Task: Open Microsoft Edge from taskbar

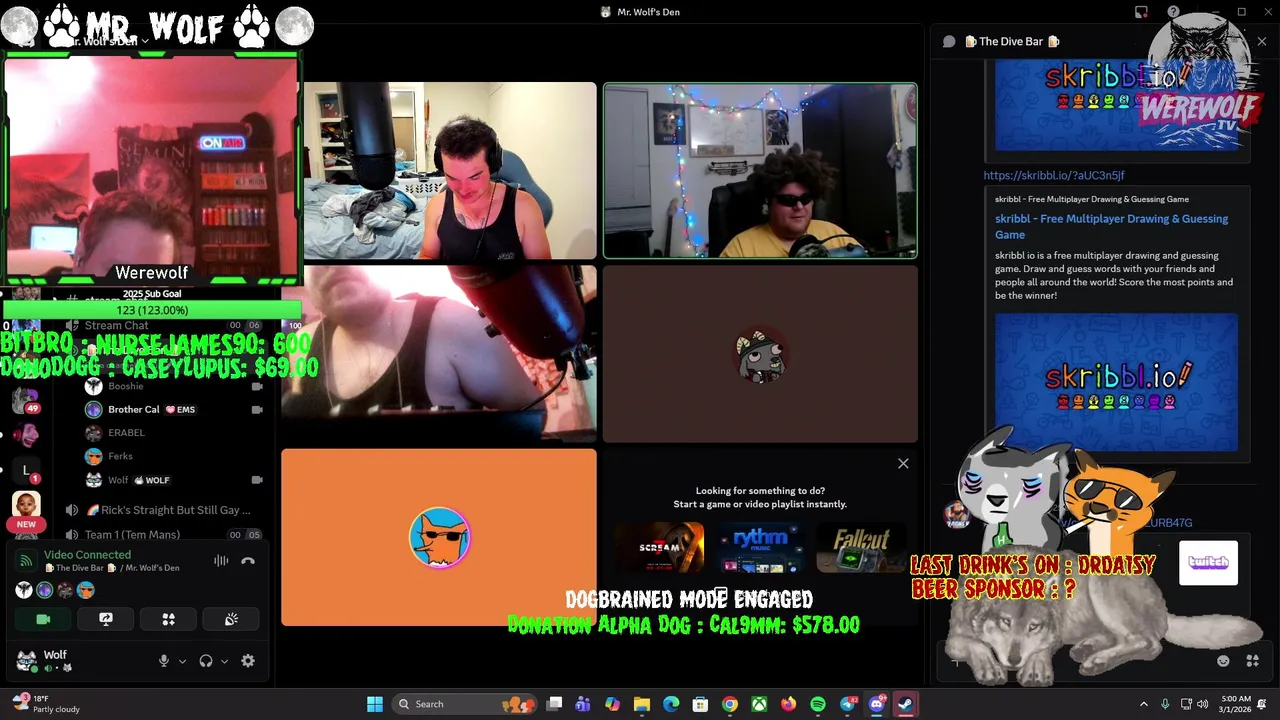Action: coord(671,704)
